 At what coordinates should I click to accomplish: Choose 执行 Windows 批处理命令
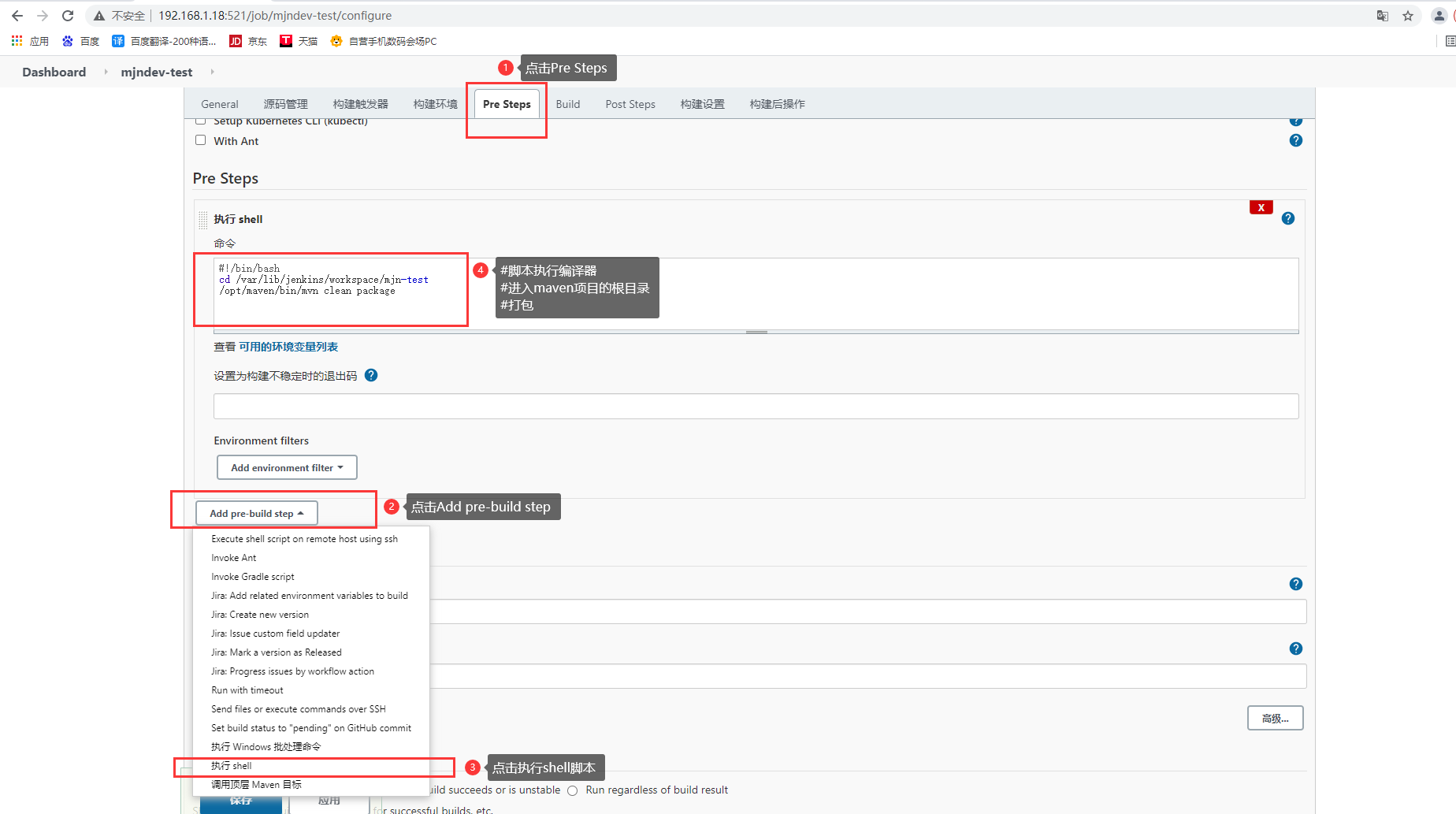pyautogui.click(x=311, y=747)
